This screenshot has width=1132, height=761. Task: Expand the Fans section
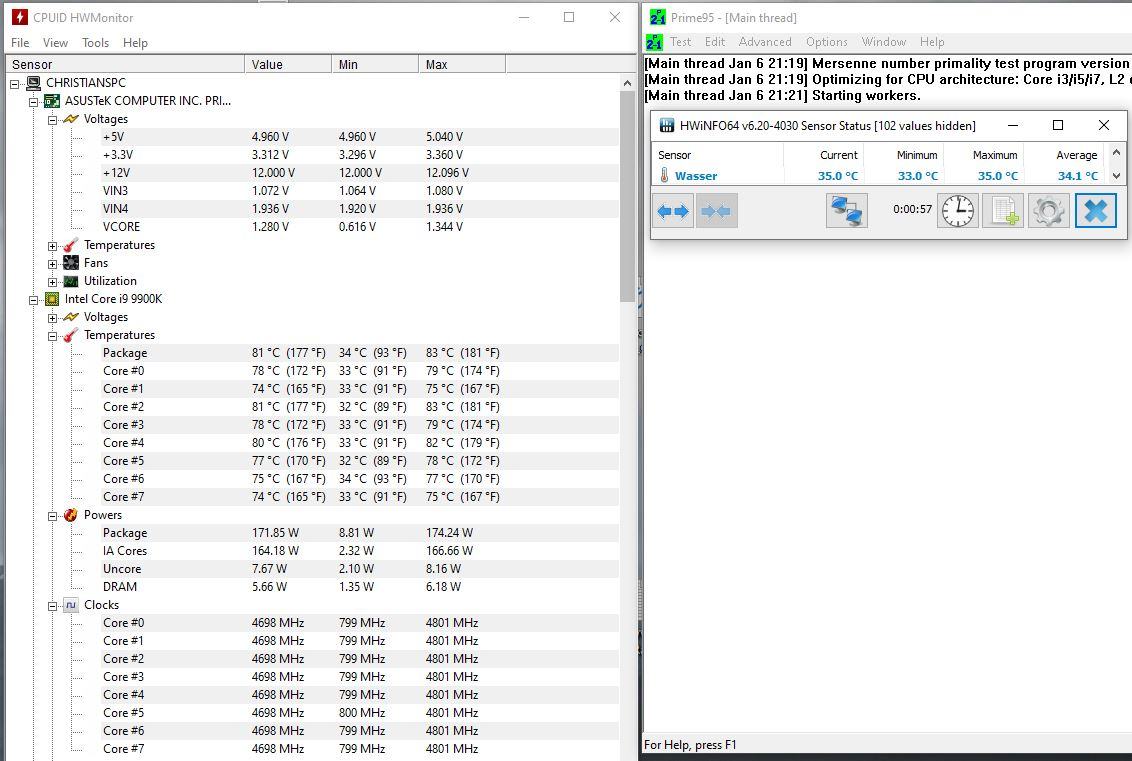coord(52,264)
